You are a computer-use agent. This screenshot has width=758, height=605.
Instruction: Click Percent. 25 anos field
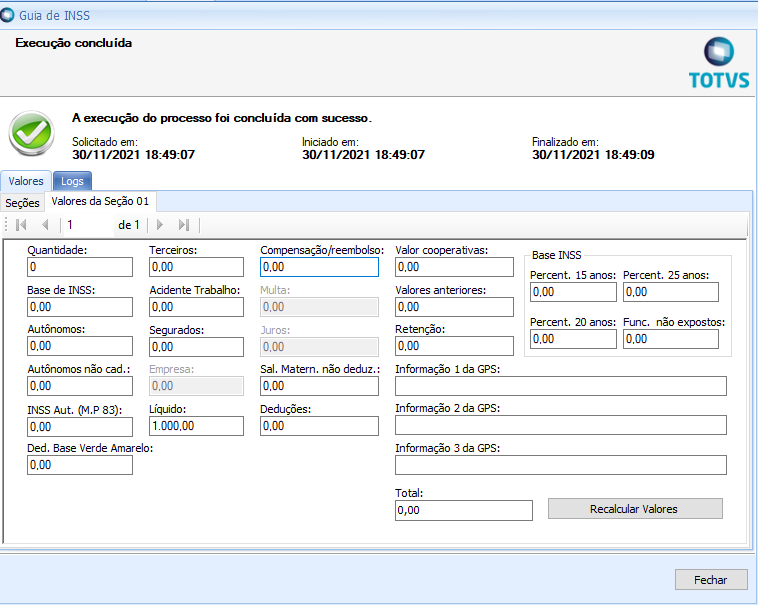671,292
